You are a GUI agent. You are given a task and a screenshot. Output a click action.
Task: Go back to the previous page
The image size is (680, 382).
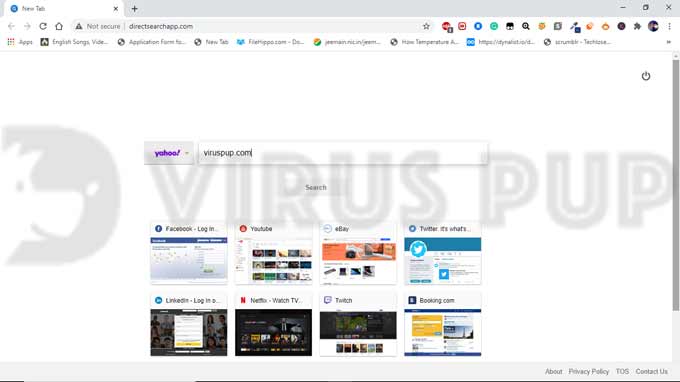coord(11,26)
